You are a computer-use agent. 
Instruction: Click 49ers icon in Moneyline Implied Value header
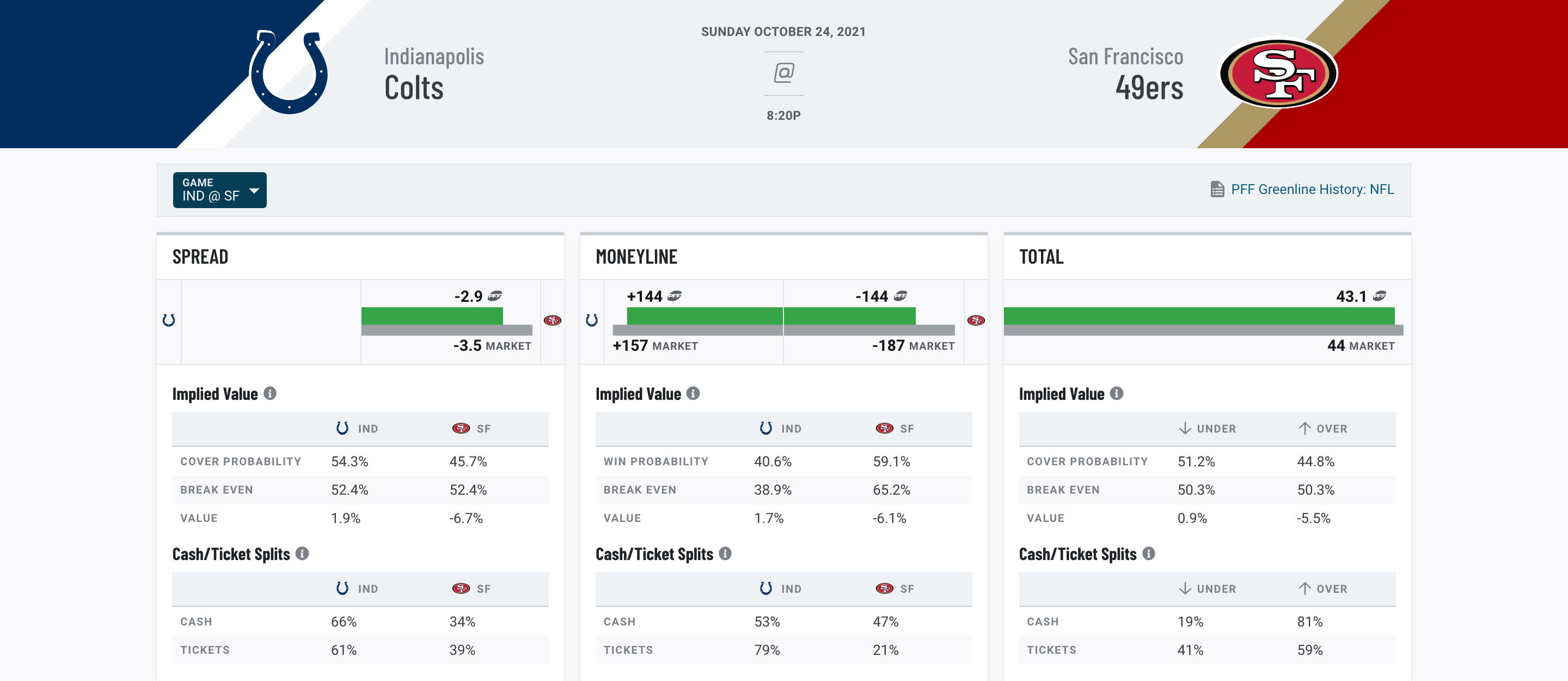point(884,428)
